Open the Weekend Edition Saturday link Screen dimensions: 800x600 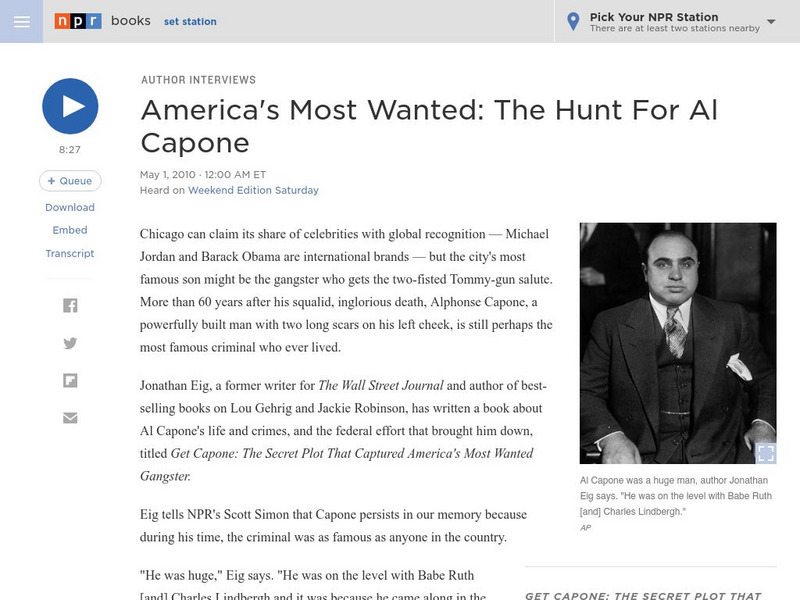tap(253, 190)
